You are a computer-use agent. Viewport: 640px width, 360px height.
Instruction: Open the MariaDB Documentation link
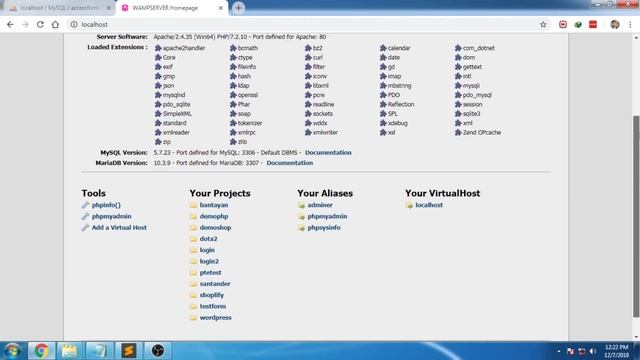click(x=290, y=163)
